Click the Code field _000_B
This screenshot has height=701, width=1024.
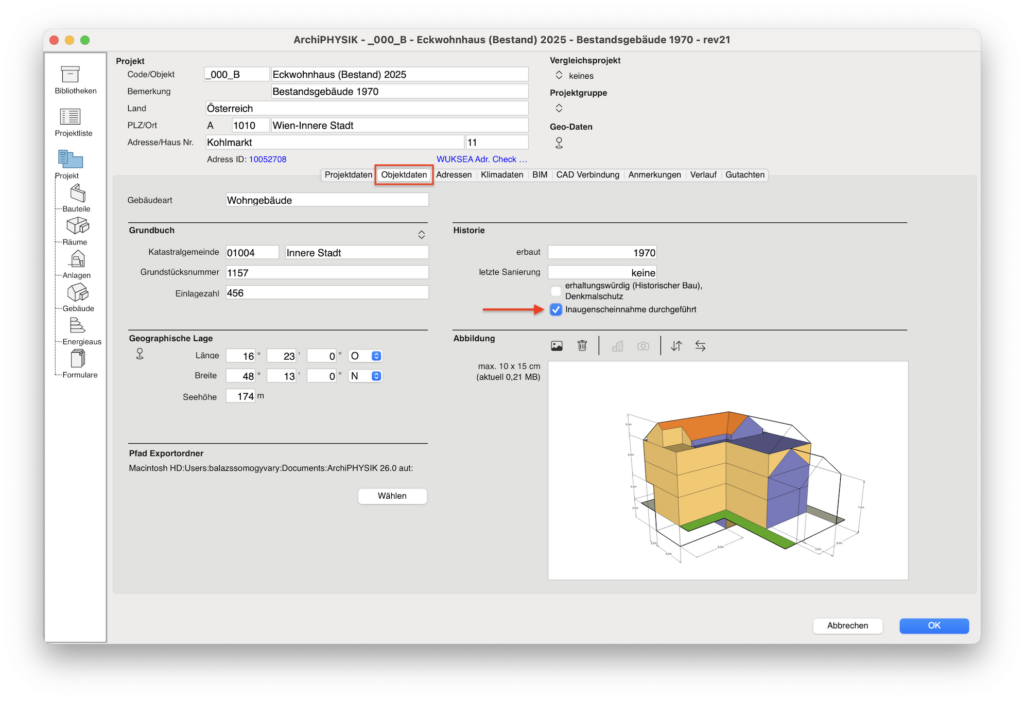[x=236, y=74]
